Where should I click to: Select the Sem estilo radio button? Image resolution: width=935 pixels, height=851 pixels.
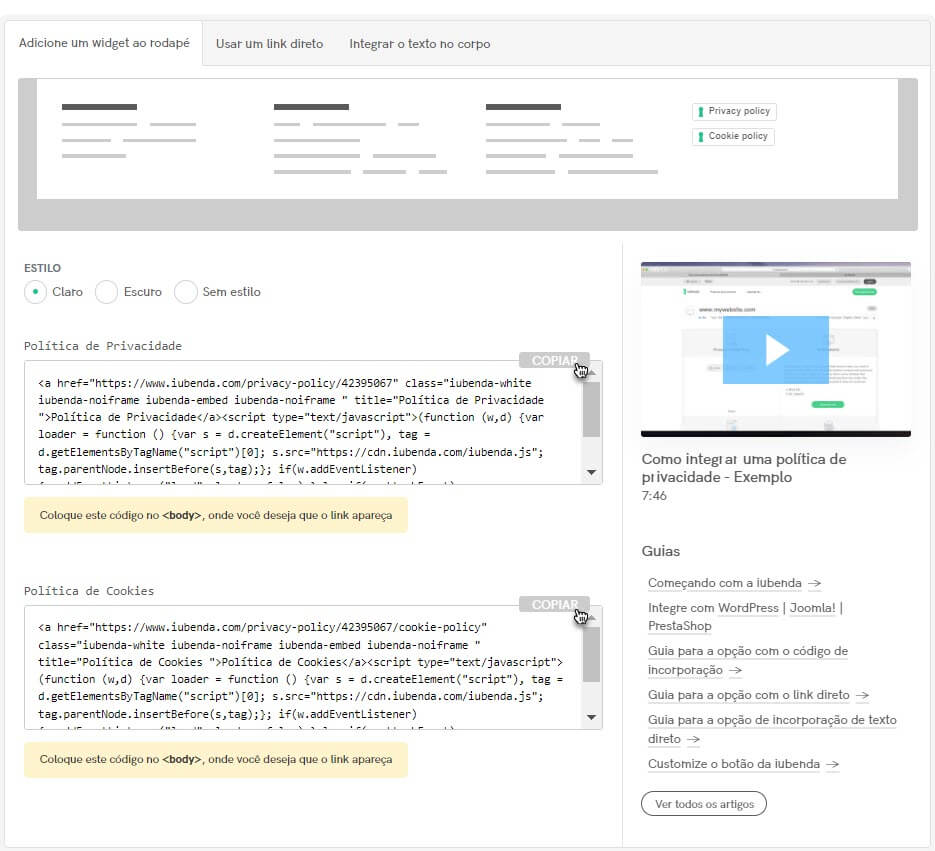[x=185, y=292]
